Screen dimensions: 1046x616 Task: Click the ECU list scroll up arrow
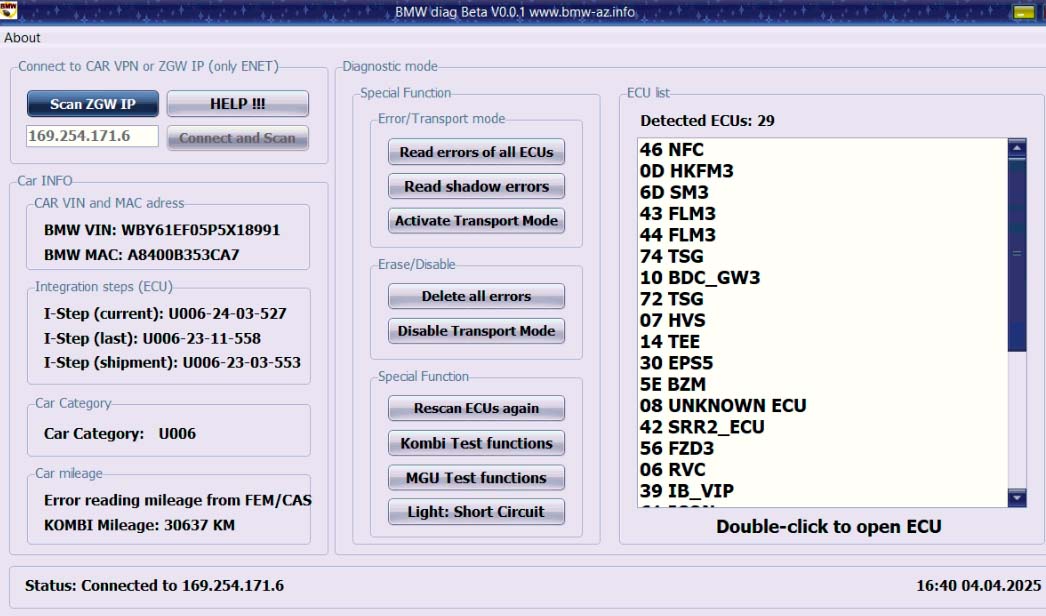[1017, 147]
